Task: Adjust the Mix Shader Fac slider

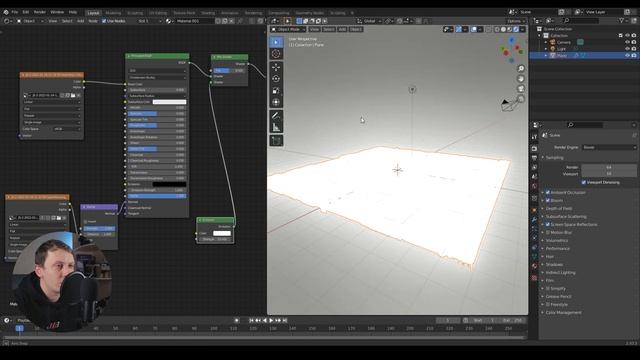Action: tap(229, 71)
